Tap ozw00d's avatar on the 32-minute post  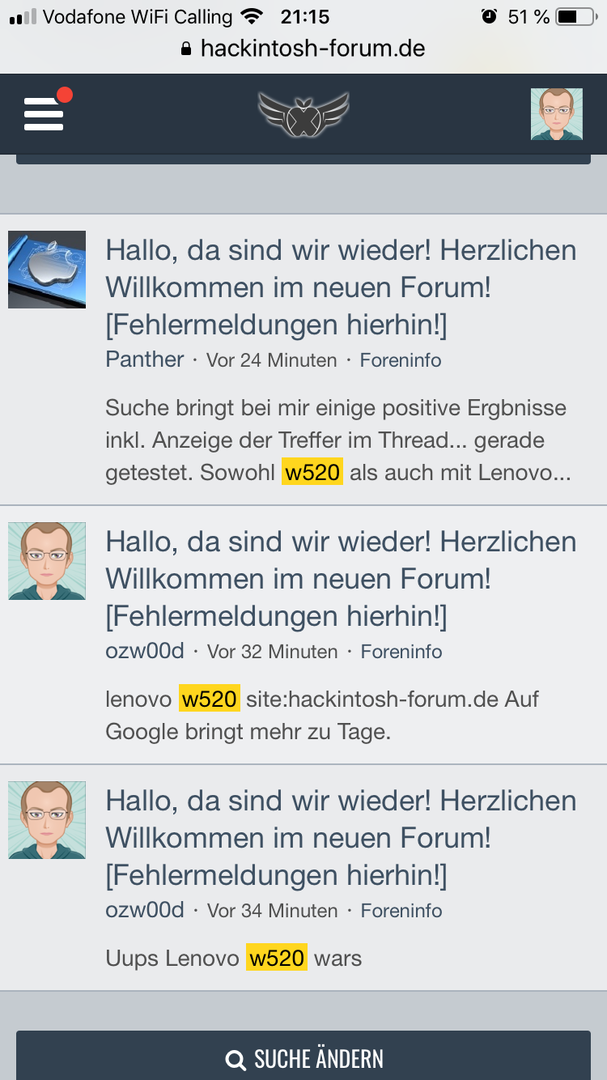tap(47, 560)
